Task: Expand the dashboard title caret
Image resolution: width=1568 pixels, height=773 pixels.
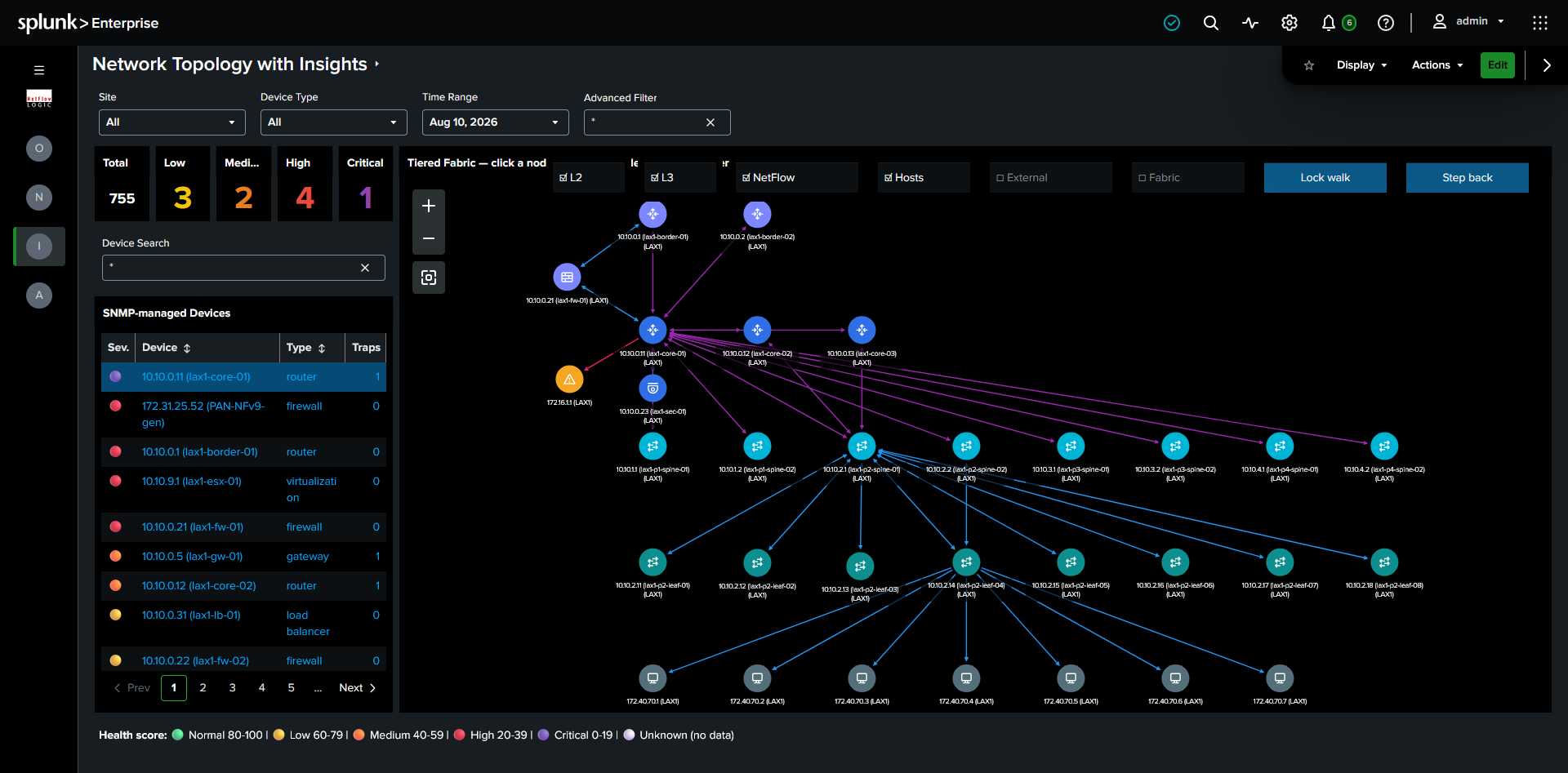Action: pos(376,64)
